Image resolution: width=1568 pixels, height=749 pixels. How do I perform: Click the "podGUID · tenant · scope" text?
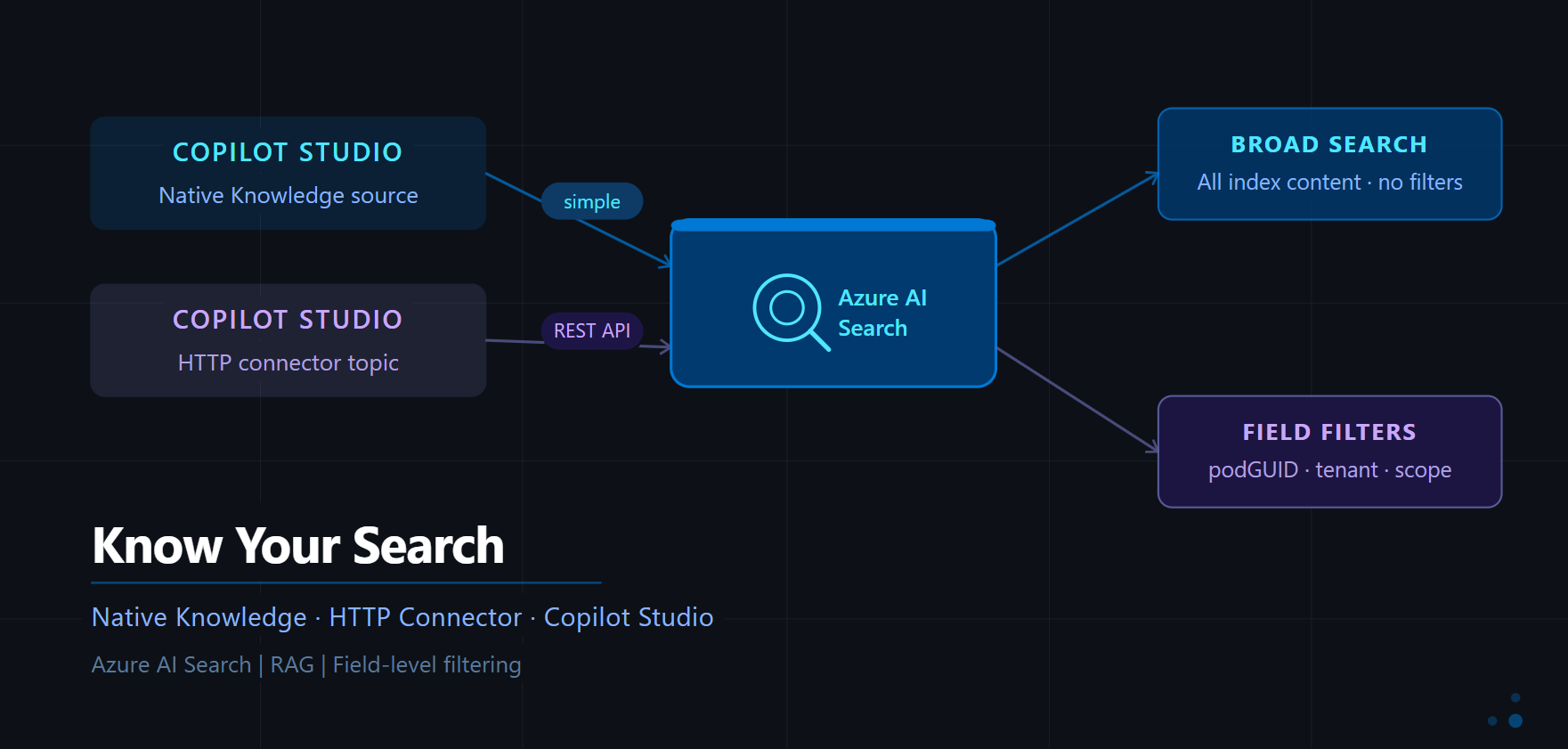pos(1328,470)
